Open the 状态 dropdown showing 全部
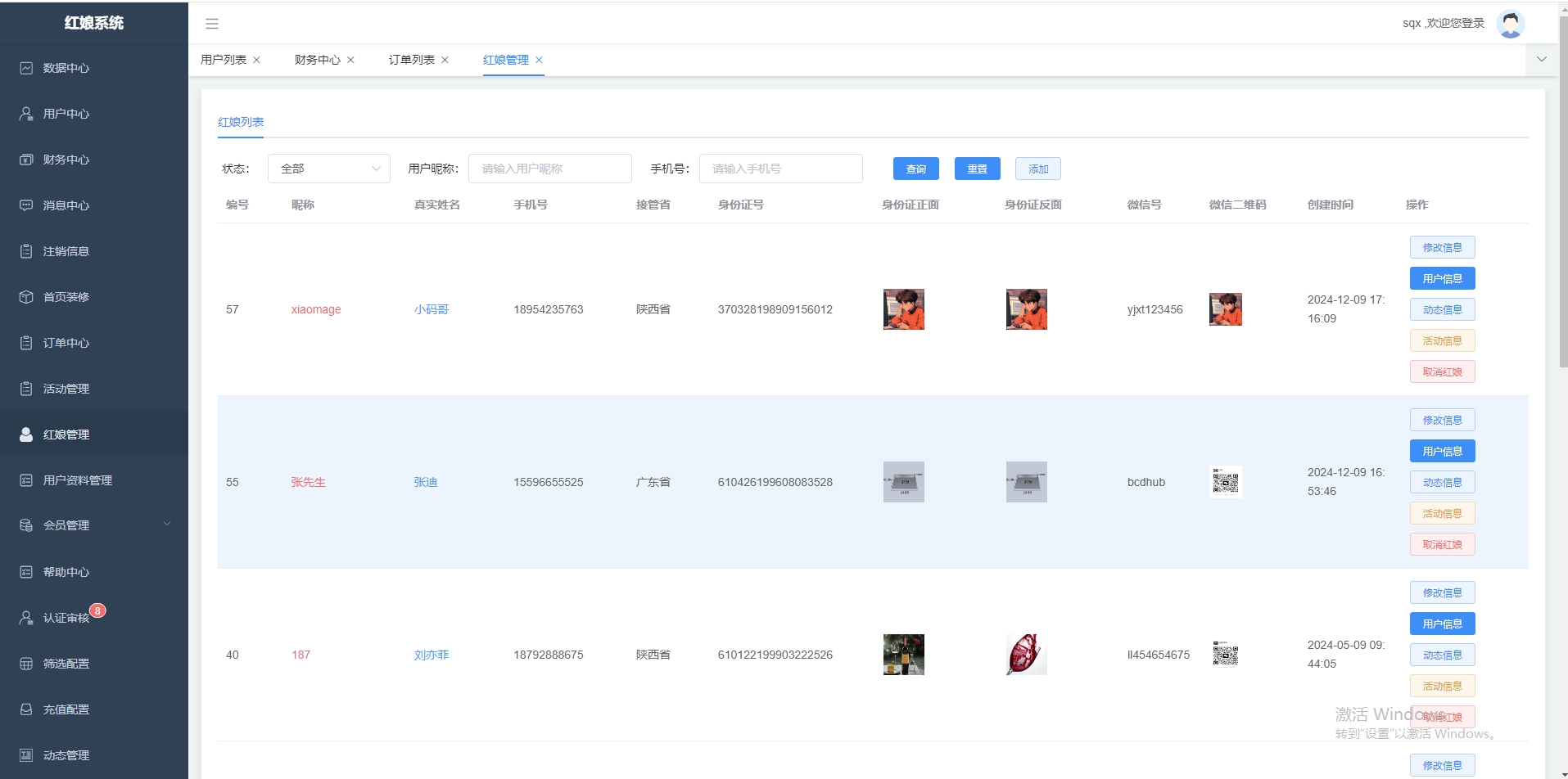Screen dimensions: 1568x779 (329, 169)
